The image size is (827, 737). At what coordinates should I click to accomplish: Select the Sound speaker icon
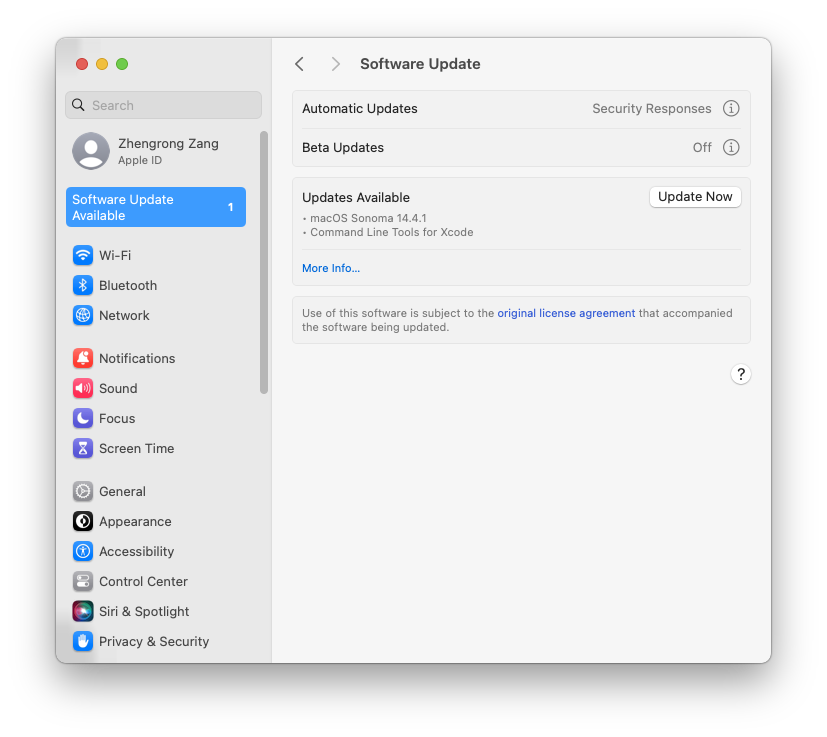tap(83, 388)
